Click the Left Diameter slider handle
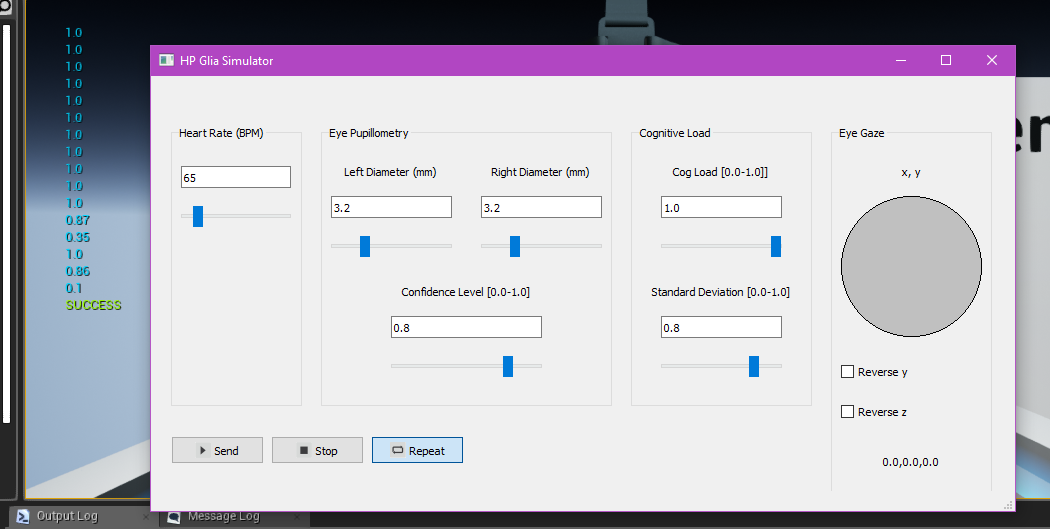Image resolution: width=1052 pixels, height=529 pixels. (365, 246)
